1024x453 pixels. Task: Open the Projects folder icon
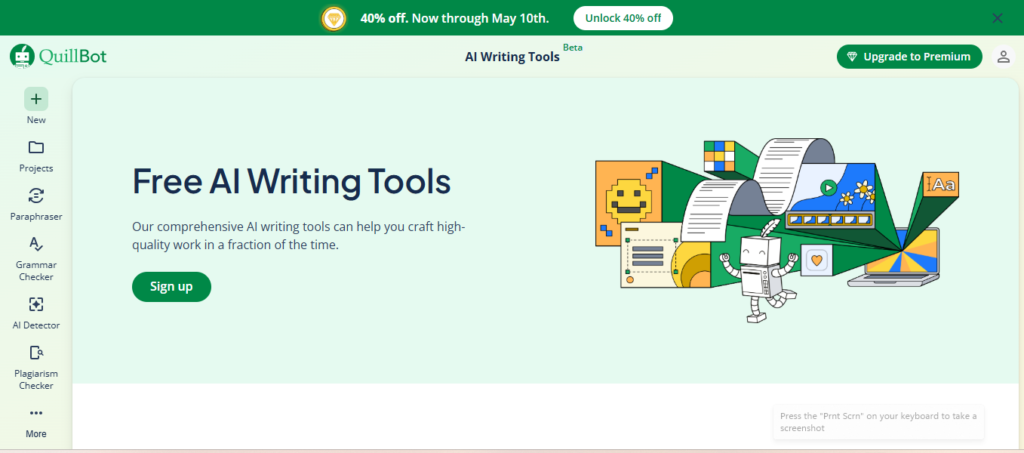36,148
